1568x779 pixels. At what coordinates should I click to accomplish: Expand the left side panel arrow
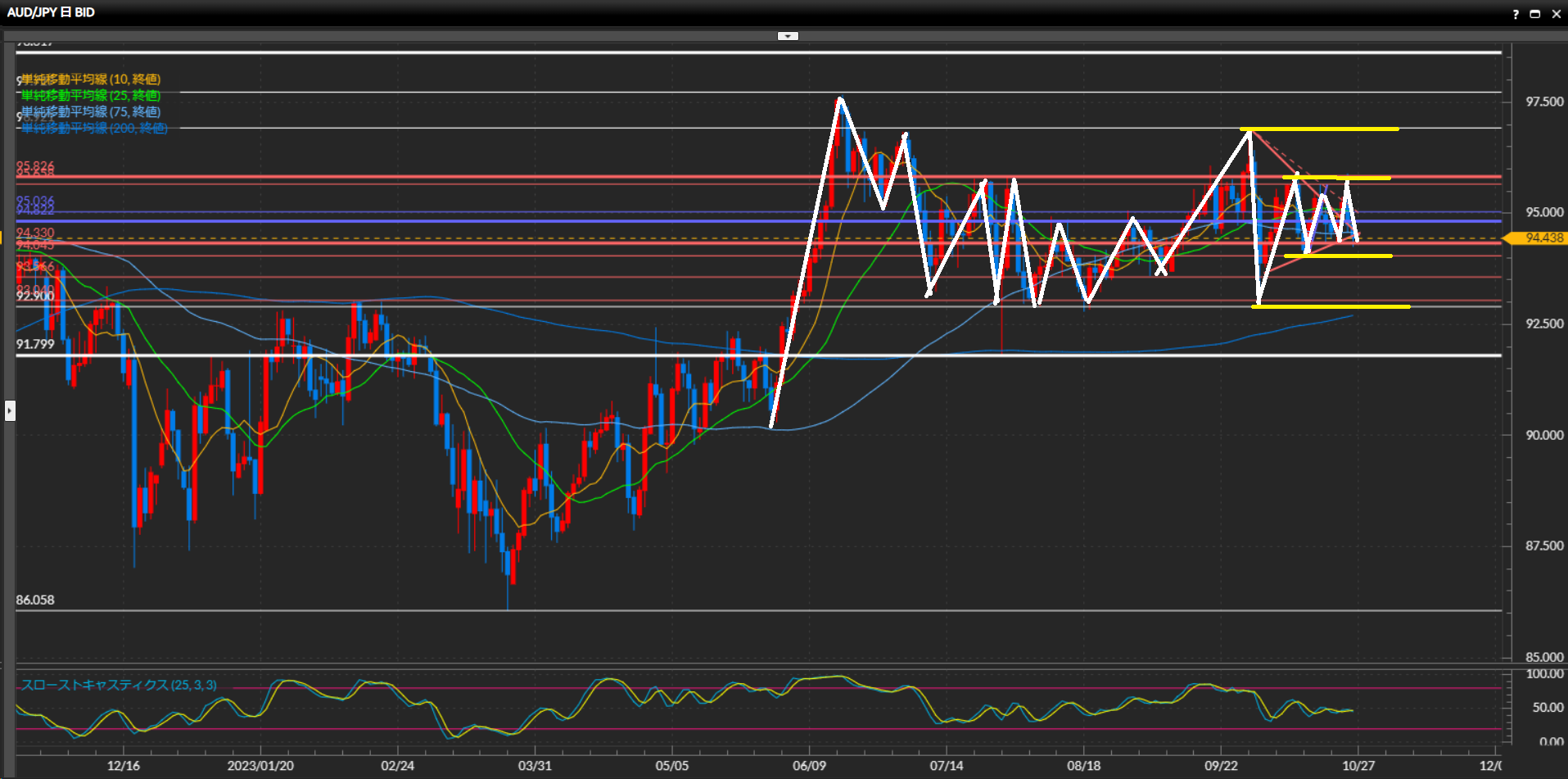(10, 410)
